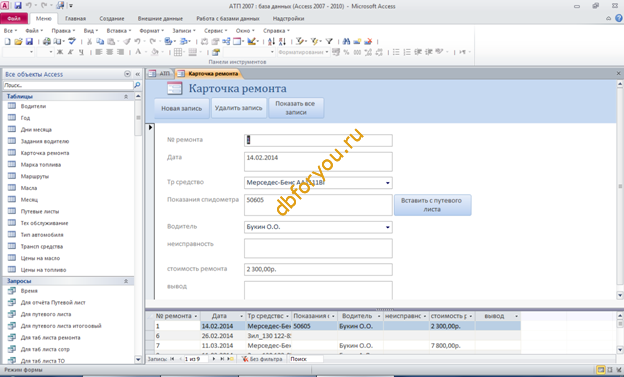The height and width of the screenshot is (377, 624).
Task: Click the funnel Toggle Filter icon
Action: [x=329, y=41]
